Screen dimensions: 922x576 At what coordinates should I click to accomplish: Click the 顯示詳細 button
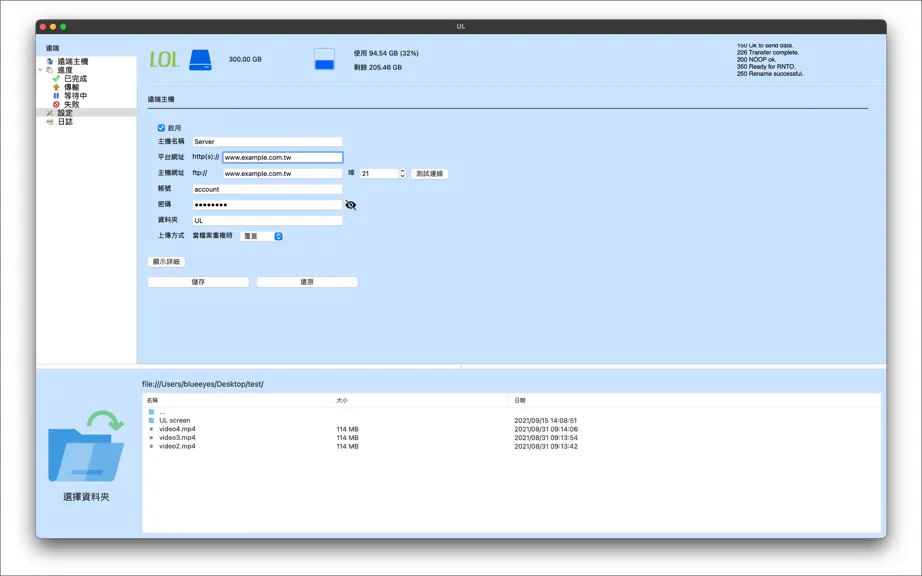[x=166, y=262]
